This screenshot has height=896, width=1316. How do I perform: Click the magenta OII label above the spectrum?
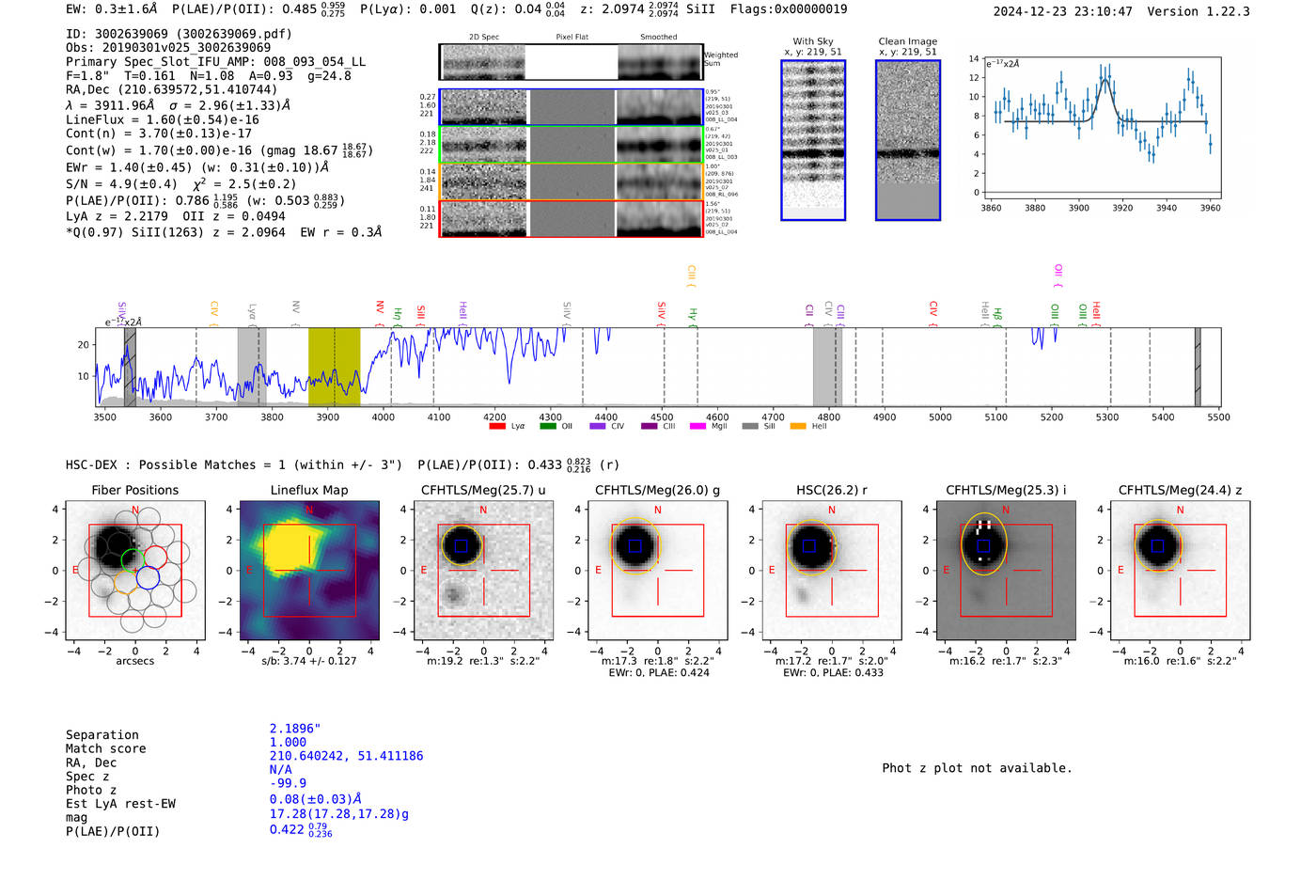point(1058,275)
